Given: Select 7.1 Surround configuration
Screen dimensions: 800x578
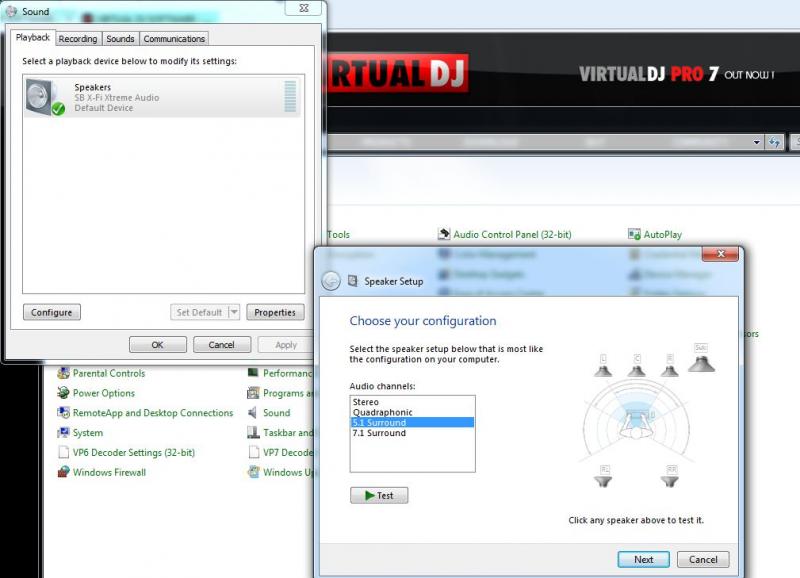Looking at the screenshot, I should (412, 433).
